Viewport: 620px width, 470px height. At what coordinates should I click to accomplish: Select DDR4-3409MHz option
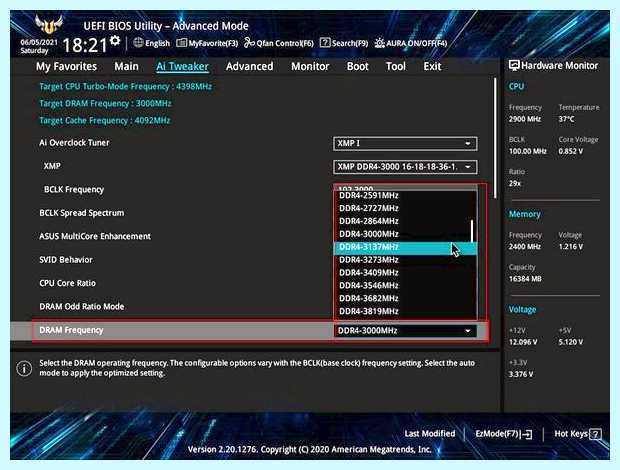tap(405, 273)
